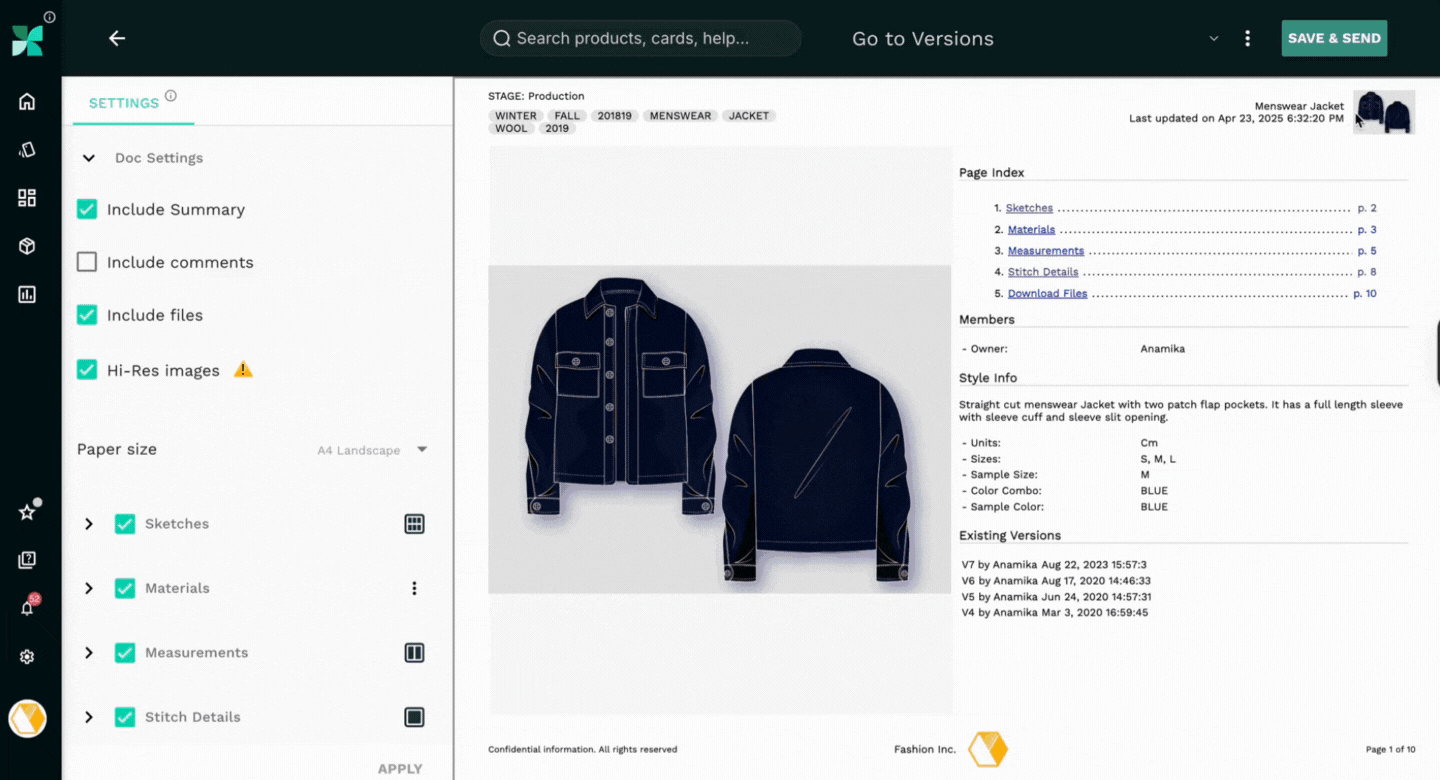Expand the Materials section chevron
Screen dimensions: 1440x780
[88, 588]
